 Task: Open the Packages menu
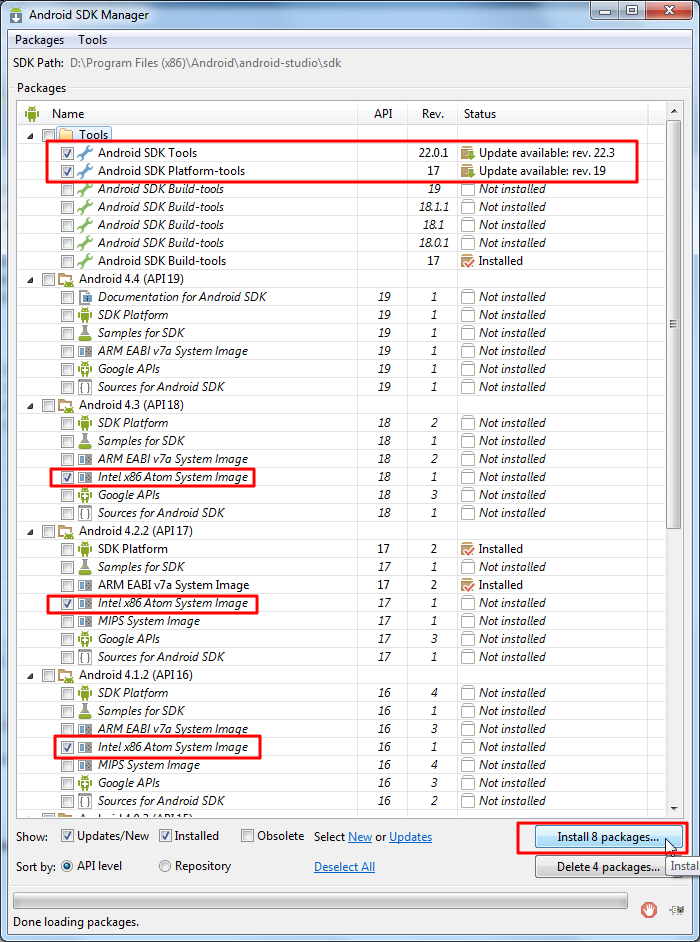pyautogui.click(x=40, y=40)
